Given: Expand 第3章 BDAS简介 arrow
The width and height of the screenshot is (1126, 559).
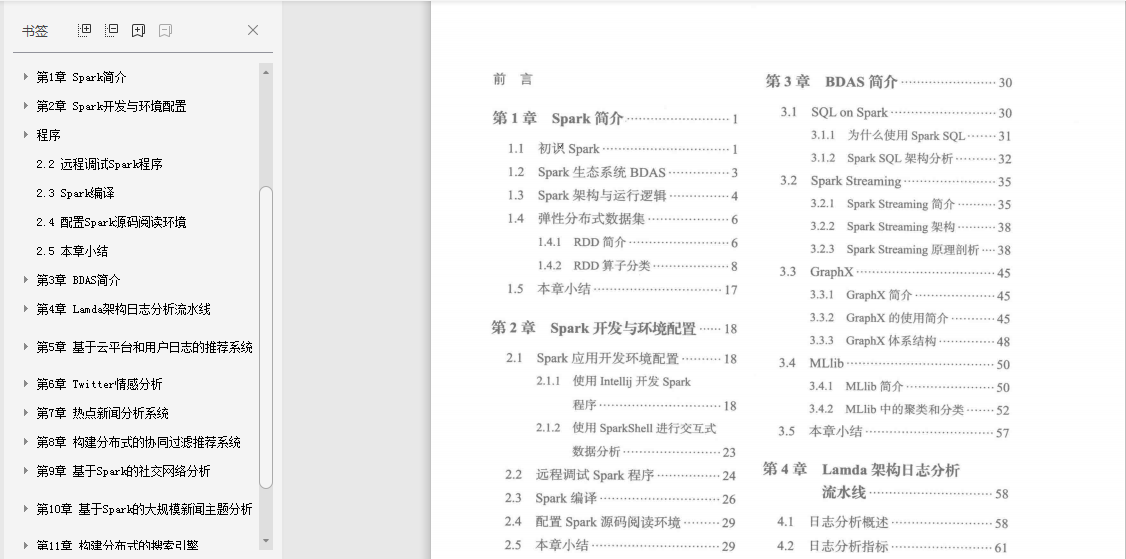Looking at the screenshot, I should pos(25,280).
